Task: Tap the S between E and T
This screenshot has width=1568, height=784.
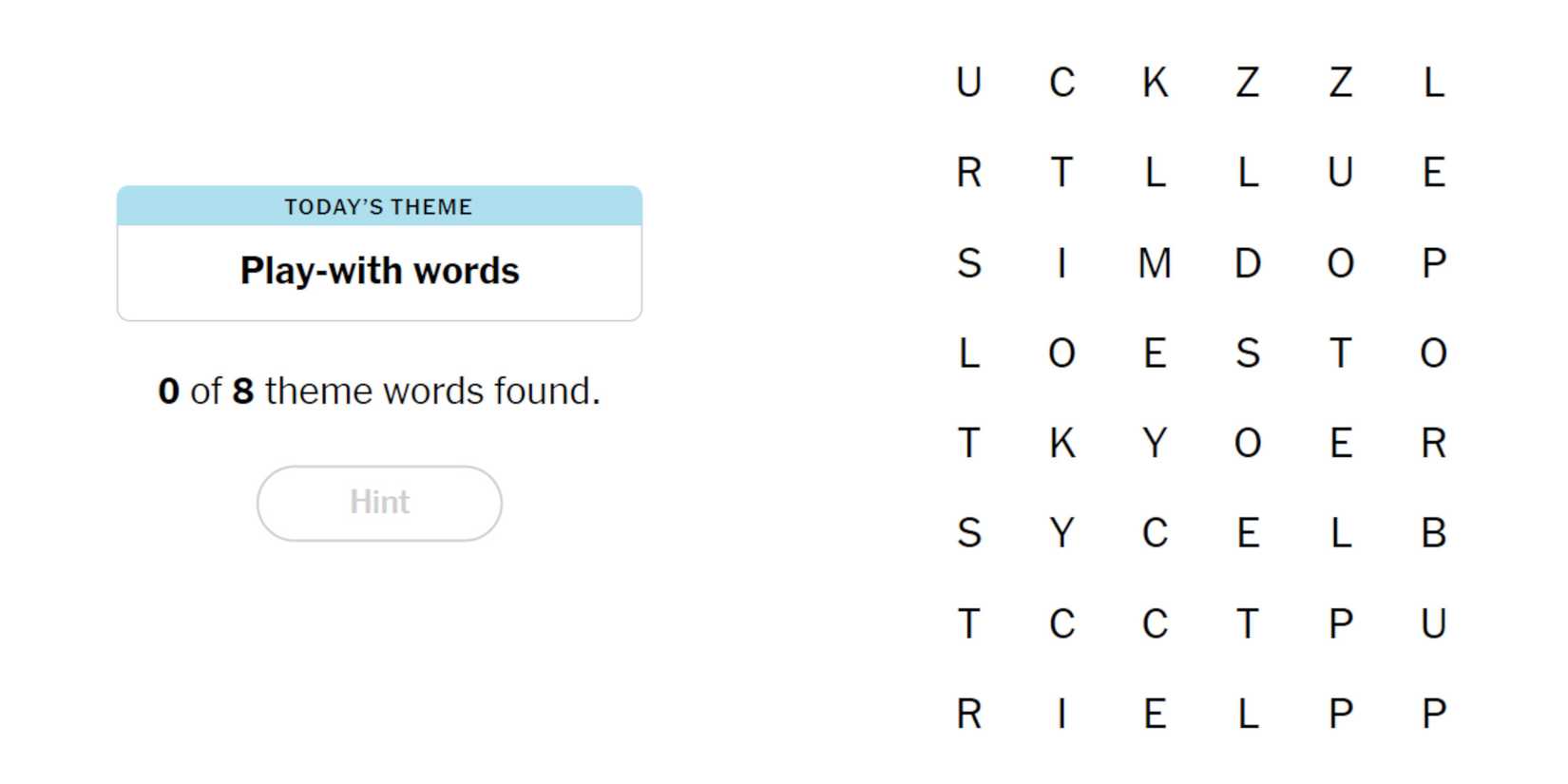Action: point(1248,354)
